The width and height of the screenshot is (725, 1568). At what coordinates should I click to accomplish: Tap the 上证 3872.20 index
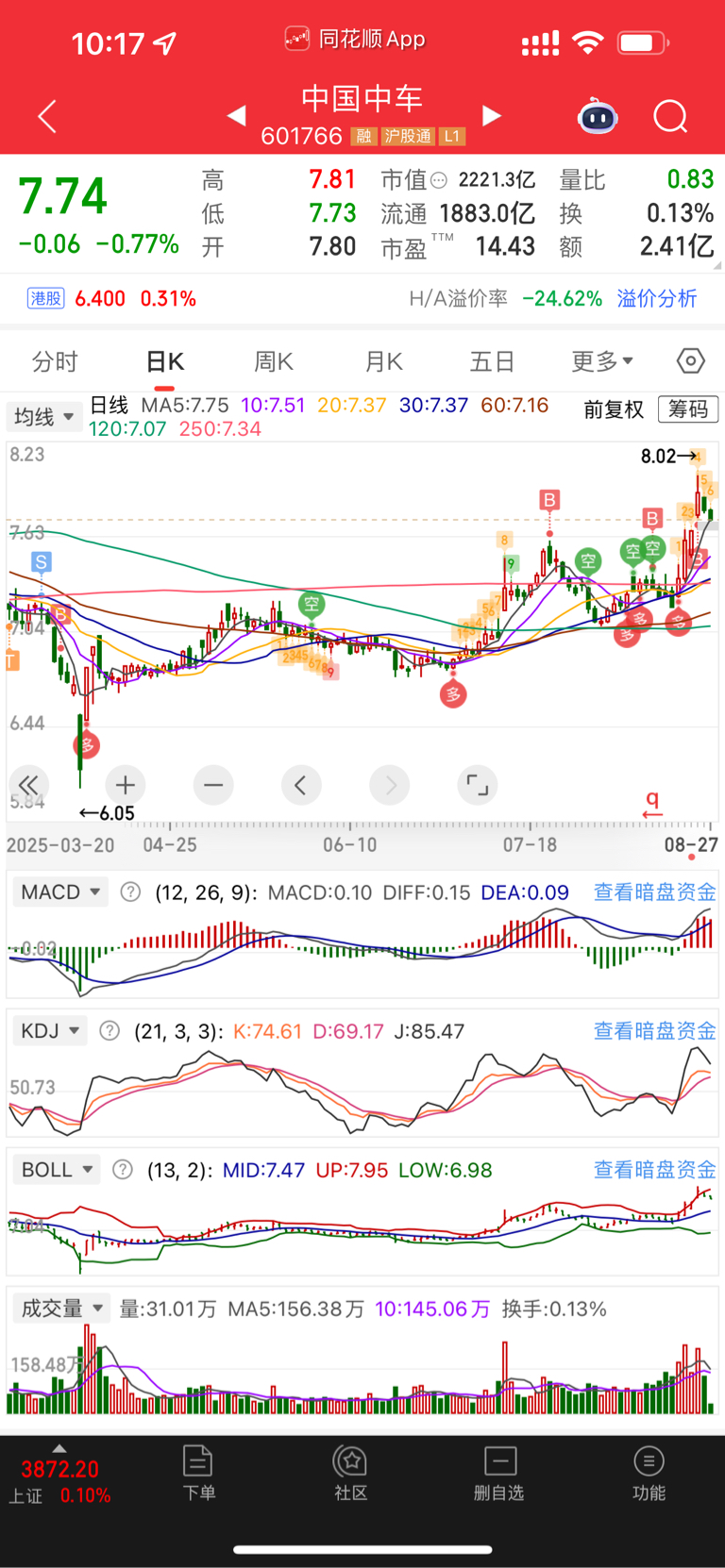point(59,1481)
